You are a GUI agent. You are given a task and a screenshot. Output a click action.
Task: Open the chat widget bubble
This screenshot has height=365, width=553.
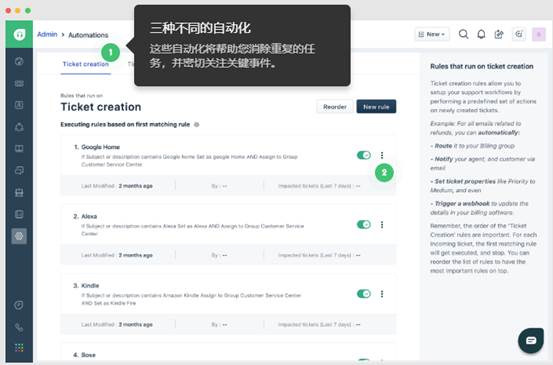(x=531, y=340)
